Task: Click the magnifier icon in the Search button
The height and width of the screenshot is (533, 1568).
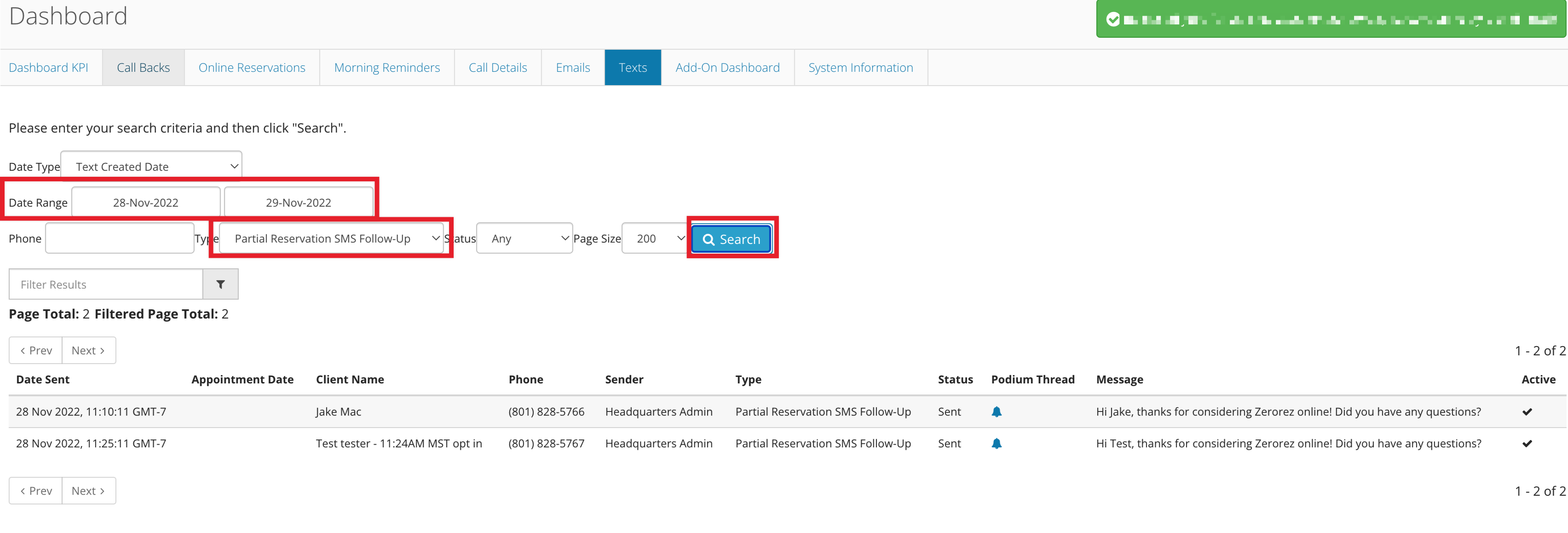Action: click(x=709, y=239)
